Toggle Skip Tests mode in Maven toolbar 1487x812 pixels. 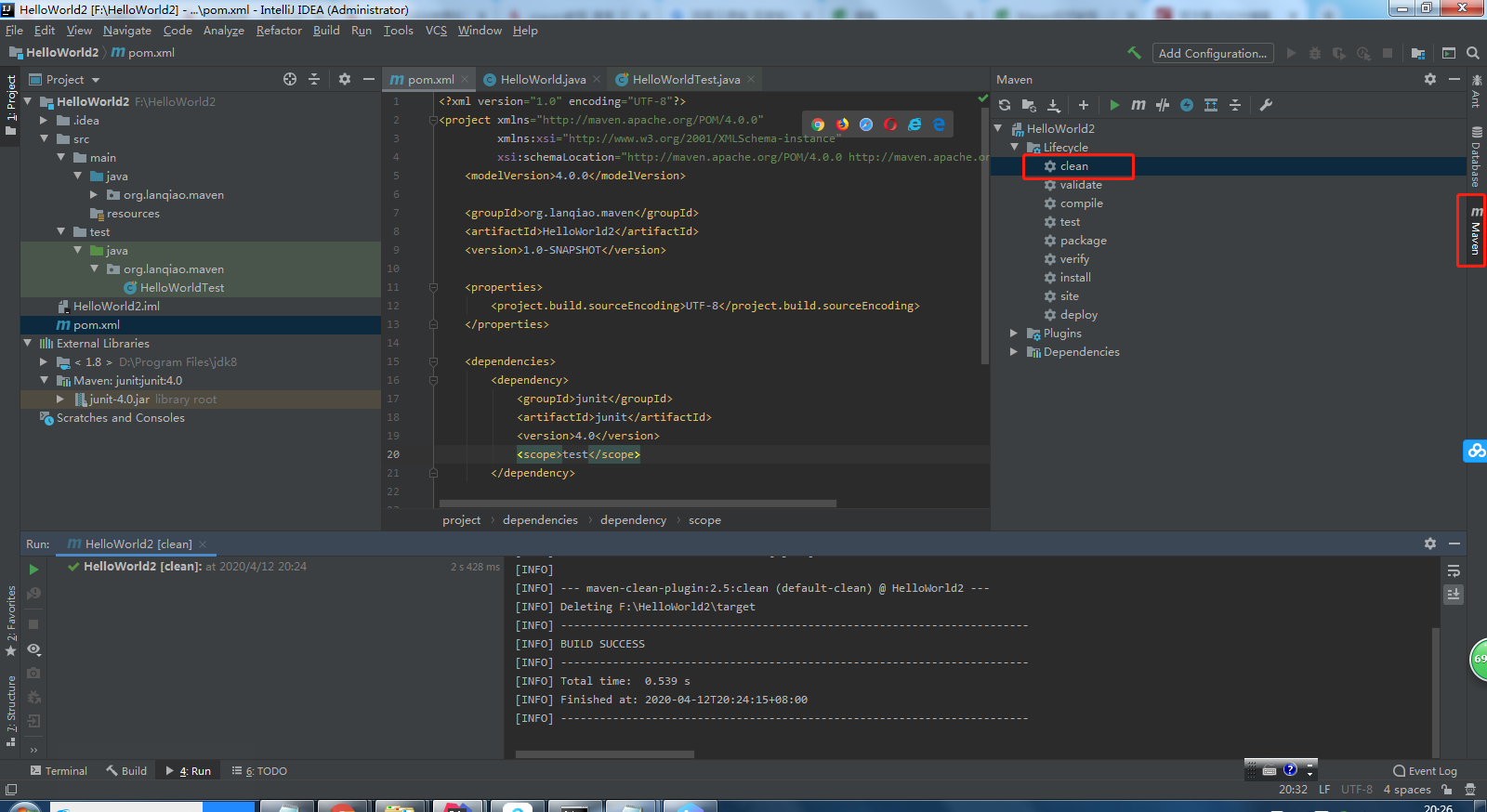(x=1163, y=105)
